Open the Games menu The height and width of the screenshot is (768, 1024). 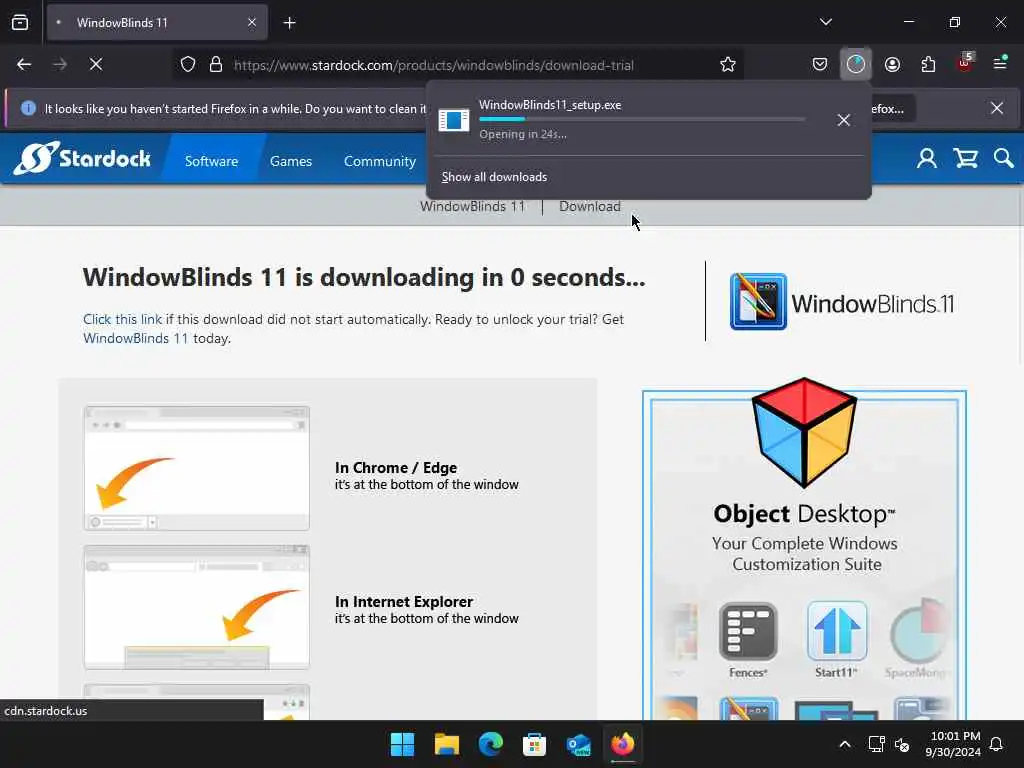[291, 161]
